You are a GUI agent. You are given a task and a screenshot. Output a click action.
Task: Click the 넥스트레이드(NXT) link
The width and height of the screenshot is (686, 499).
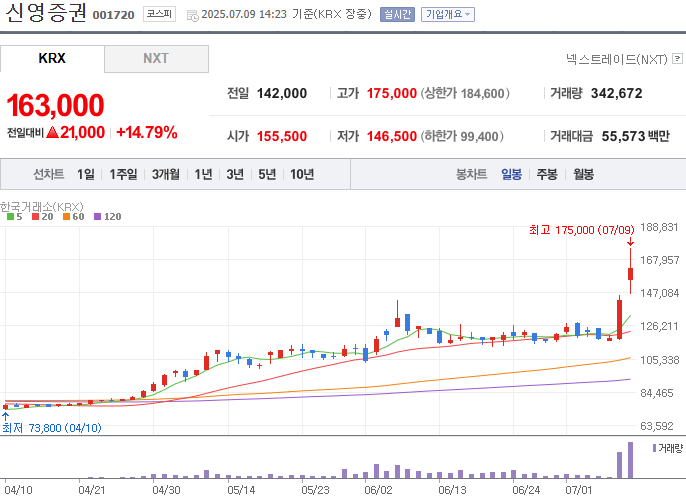[617, 59]
